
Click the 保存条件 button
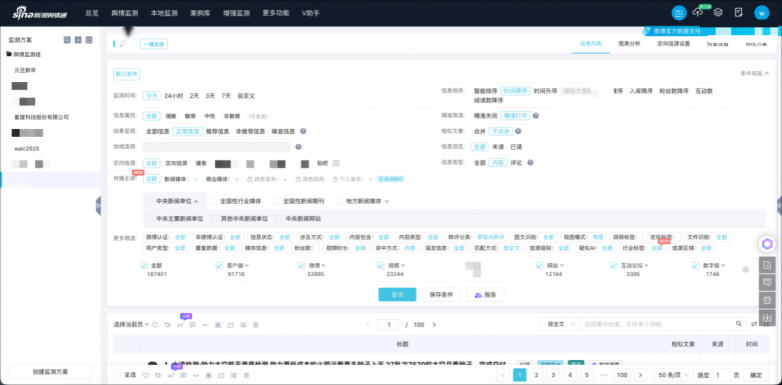[x=441, y=295]
